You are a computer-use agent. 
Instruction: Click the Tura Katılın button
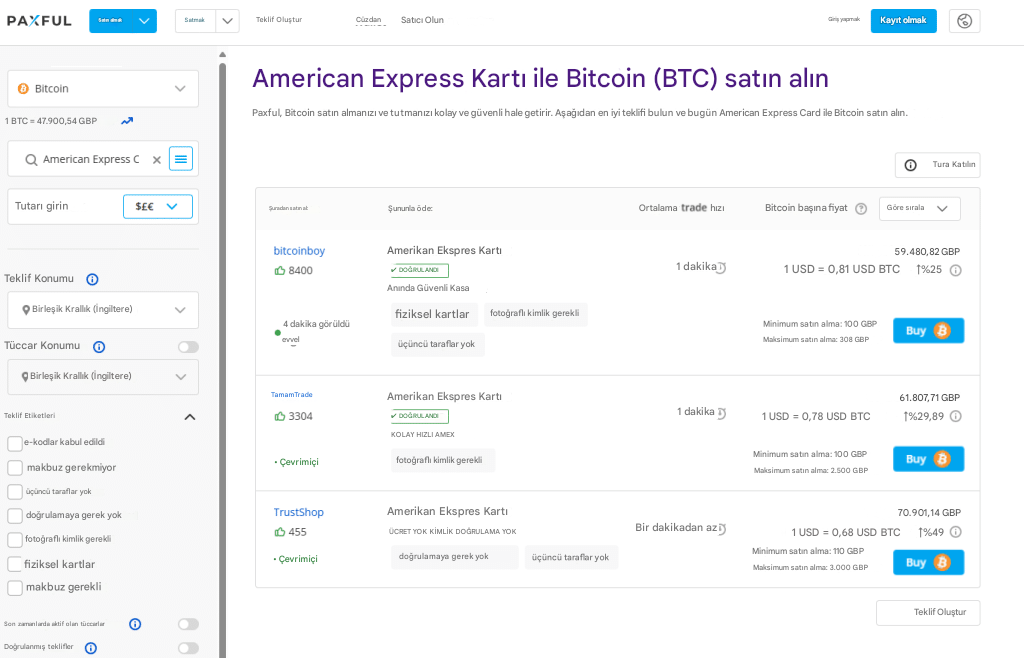(x=937, y=165)
